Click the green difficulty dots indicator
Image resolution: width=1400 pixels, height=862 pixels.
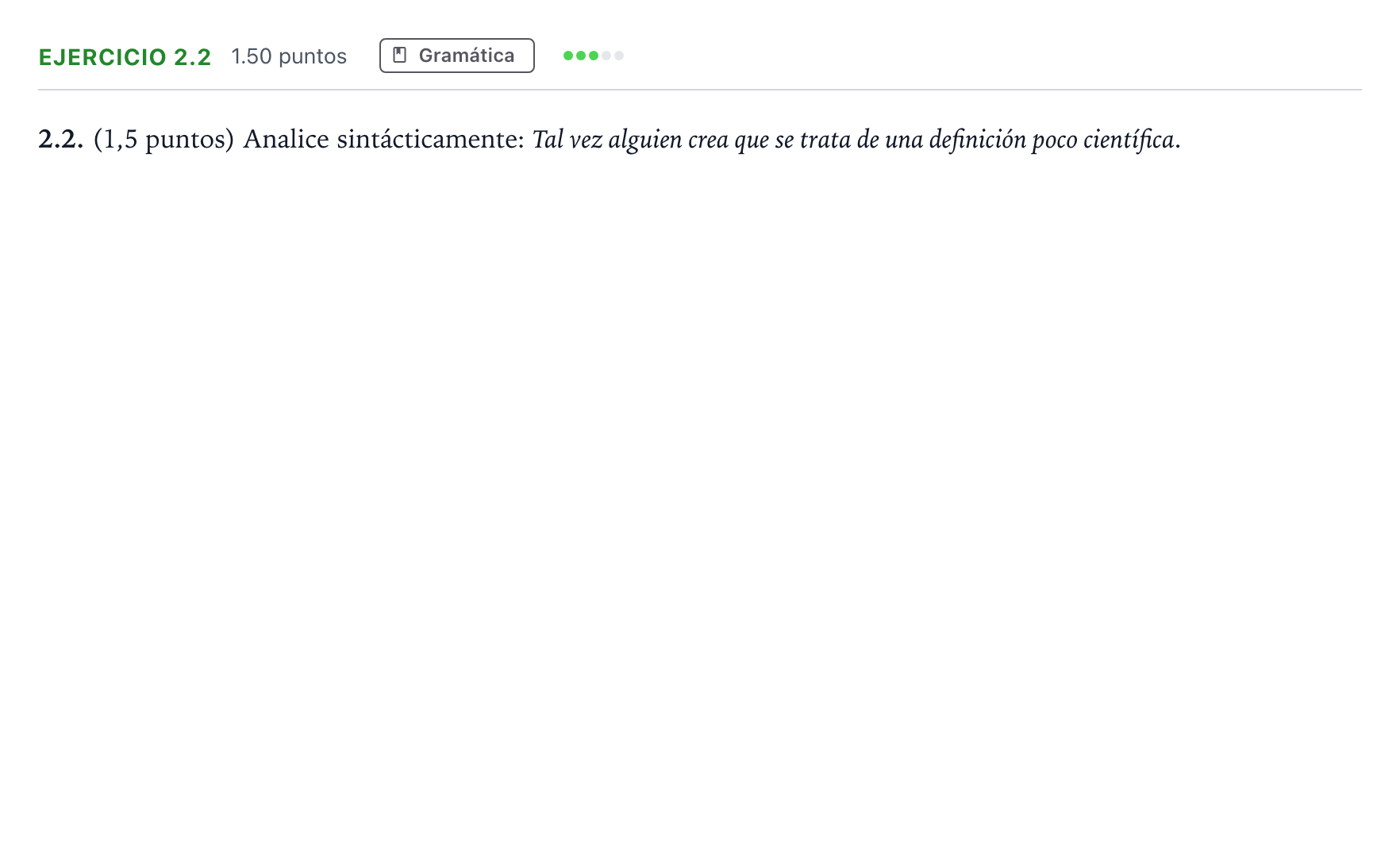coord(594,56)
